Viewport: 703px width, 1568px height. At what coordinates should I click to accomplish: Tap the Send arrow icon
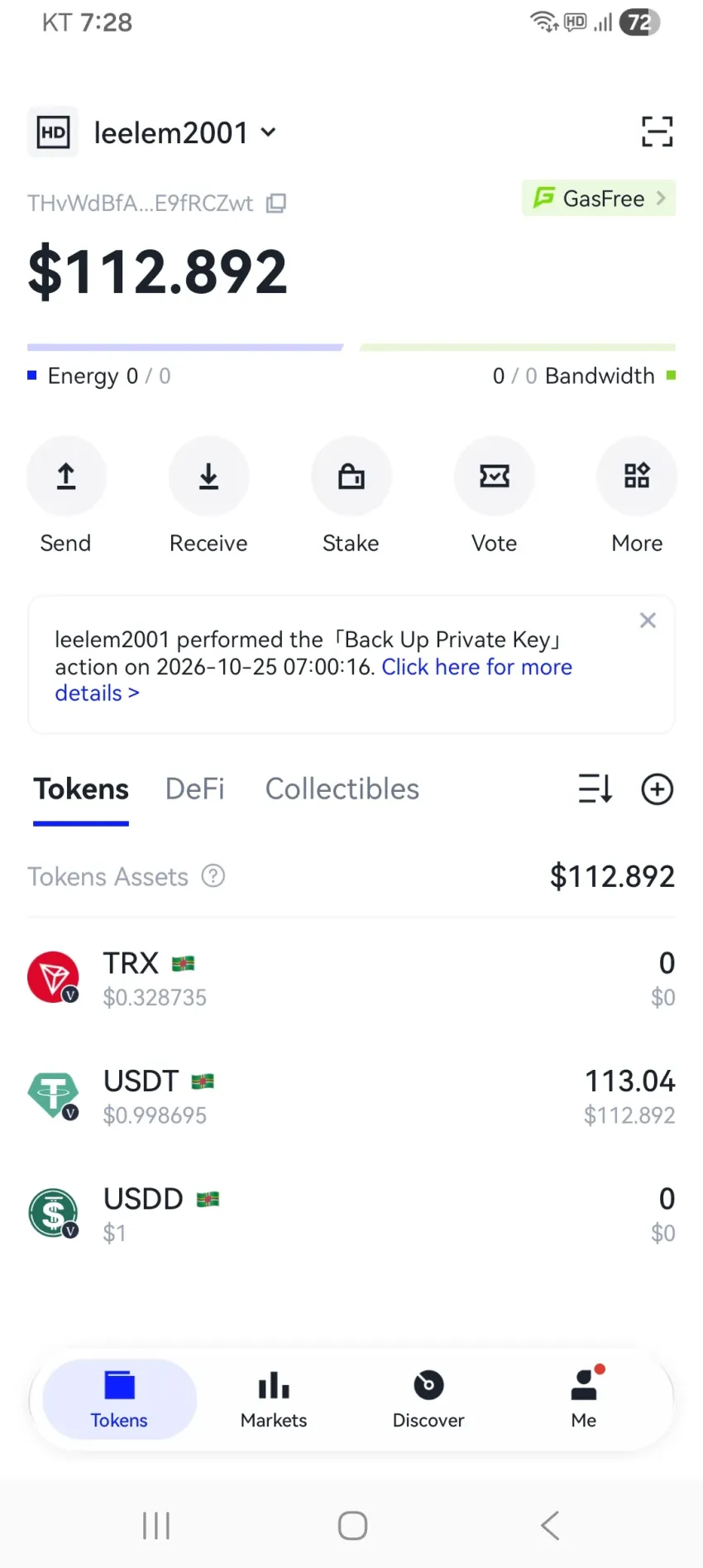66,476
